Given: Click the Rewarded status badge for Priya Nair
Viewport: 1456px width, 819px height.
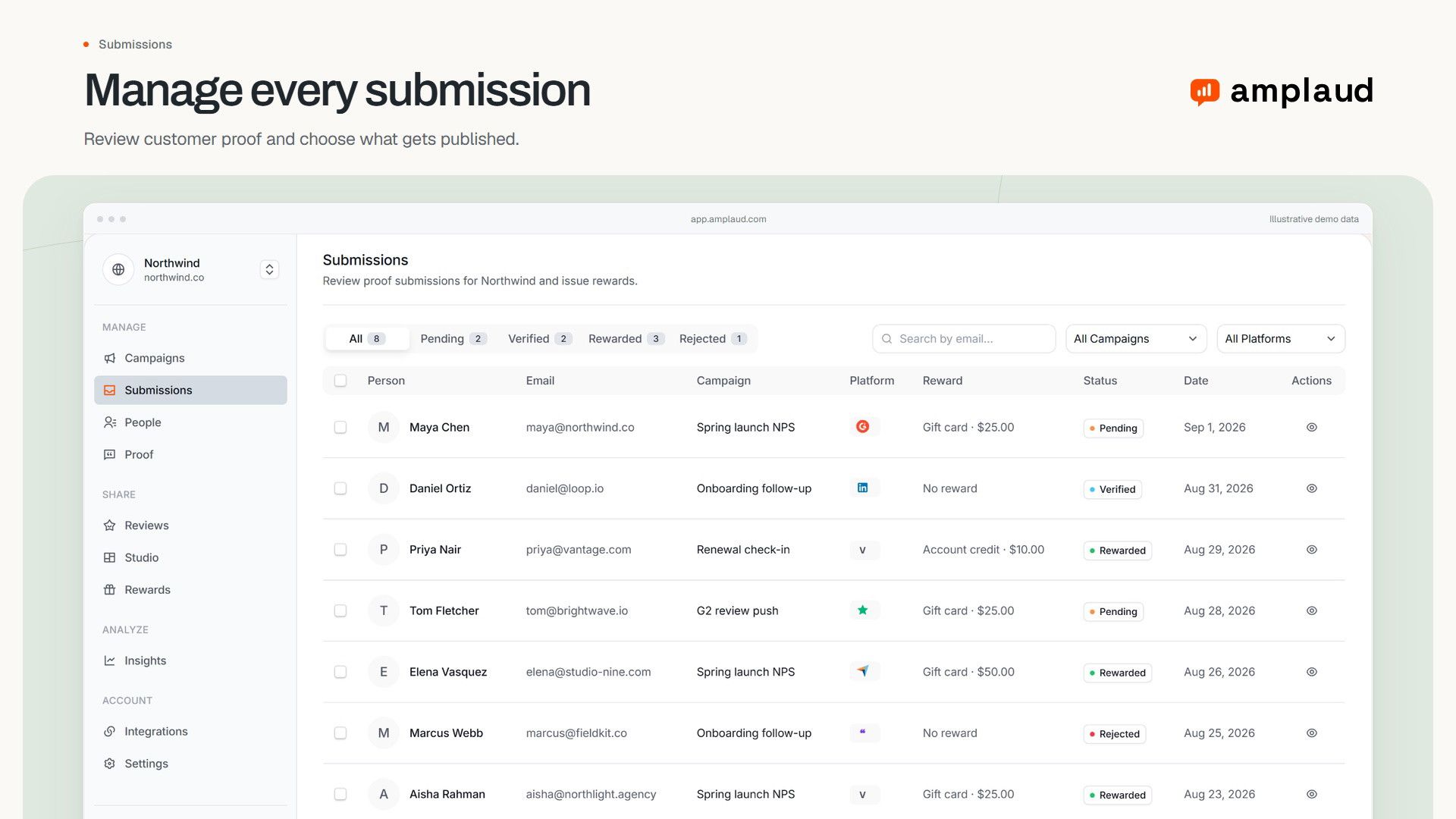Looking at the screenshot, I should tap(1117, 551).
